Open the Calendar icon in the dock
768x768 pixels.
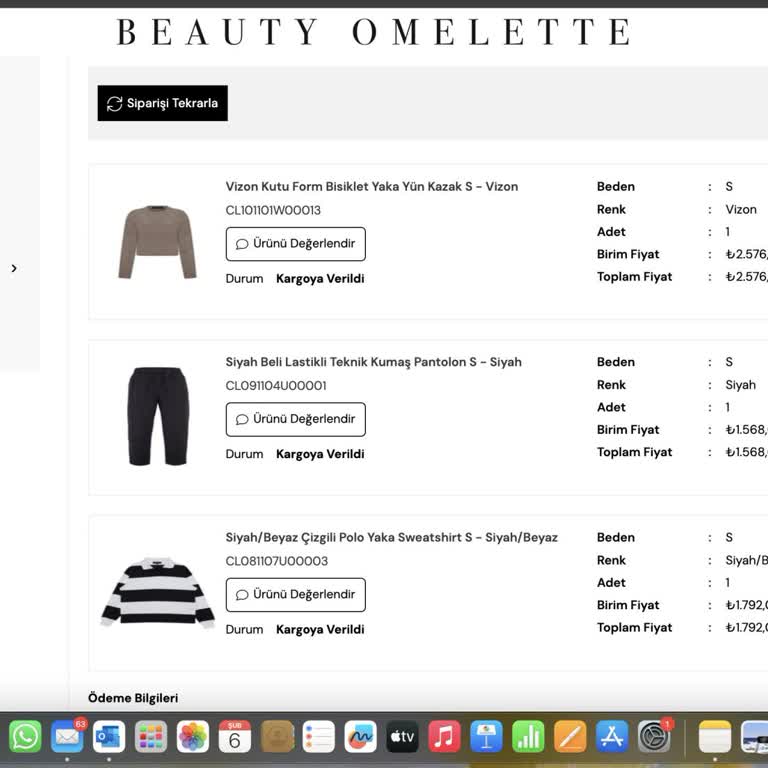(x=235, y=736)
